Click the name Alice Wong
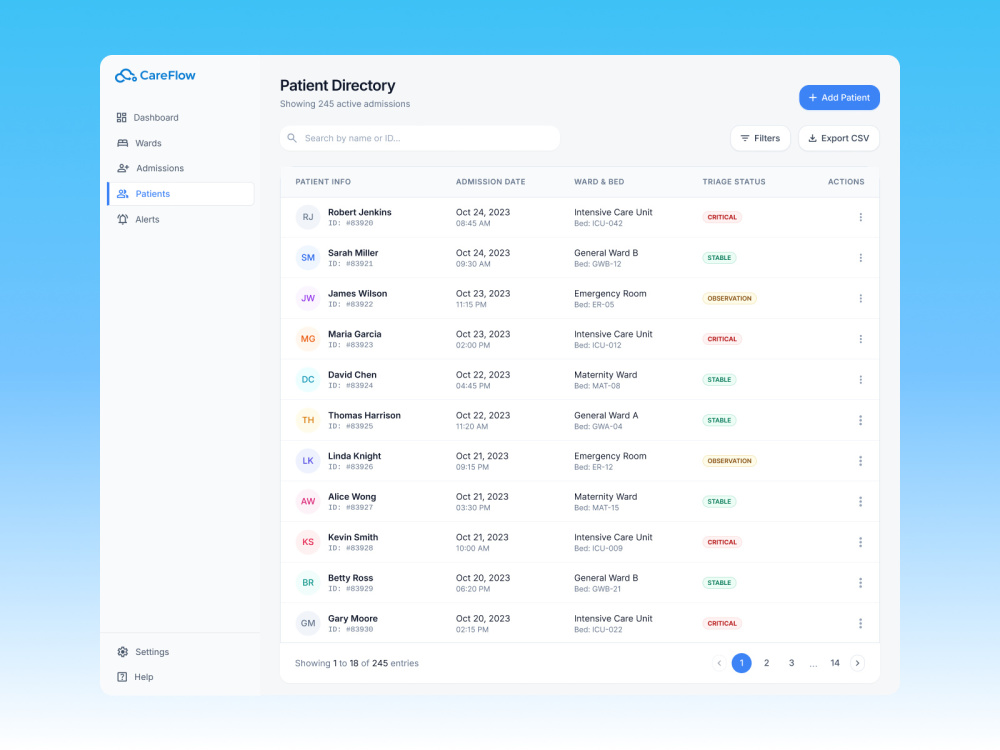This screenshot has width=1000, height=750. tap(352, 497)
